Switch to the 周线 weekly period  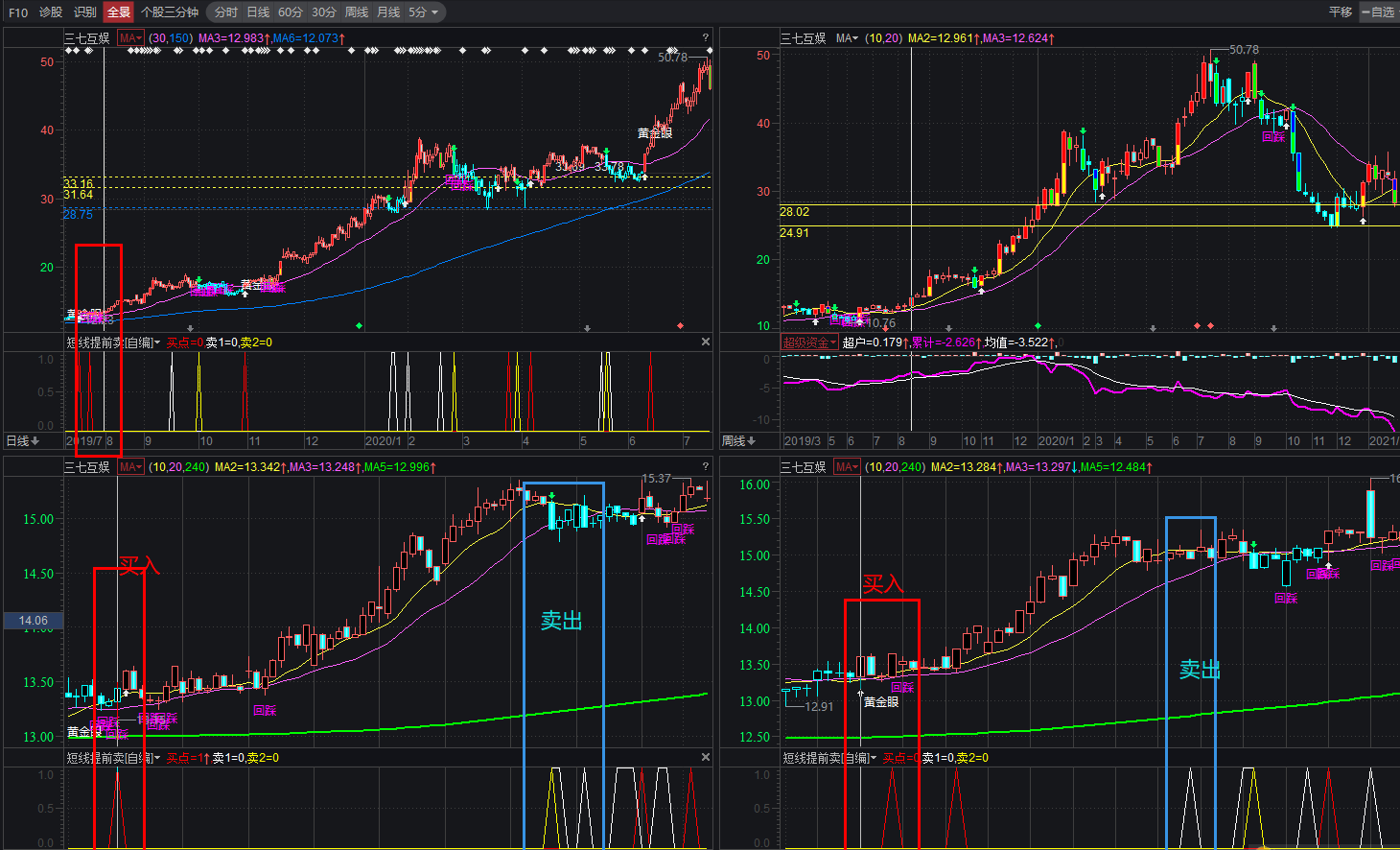tap(357, 12)
